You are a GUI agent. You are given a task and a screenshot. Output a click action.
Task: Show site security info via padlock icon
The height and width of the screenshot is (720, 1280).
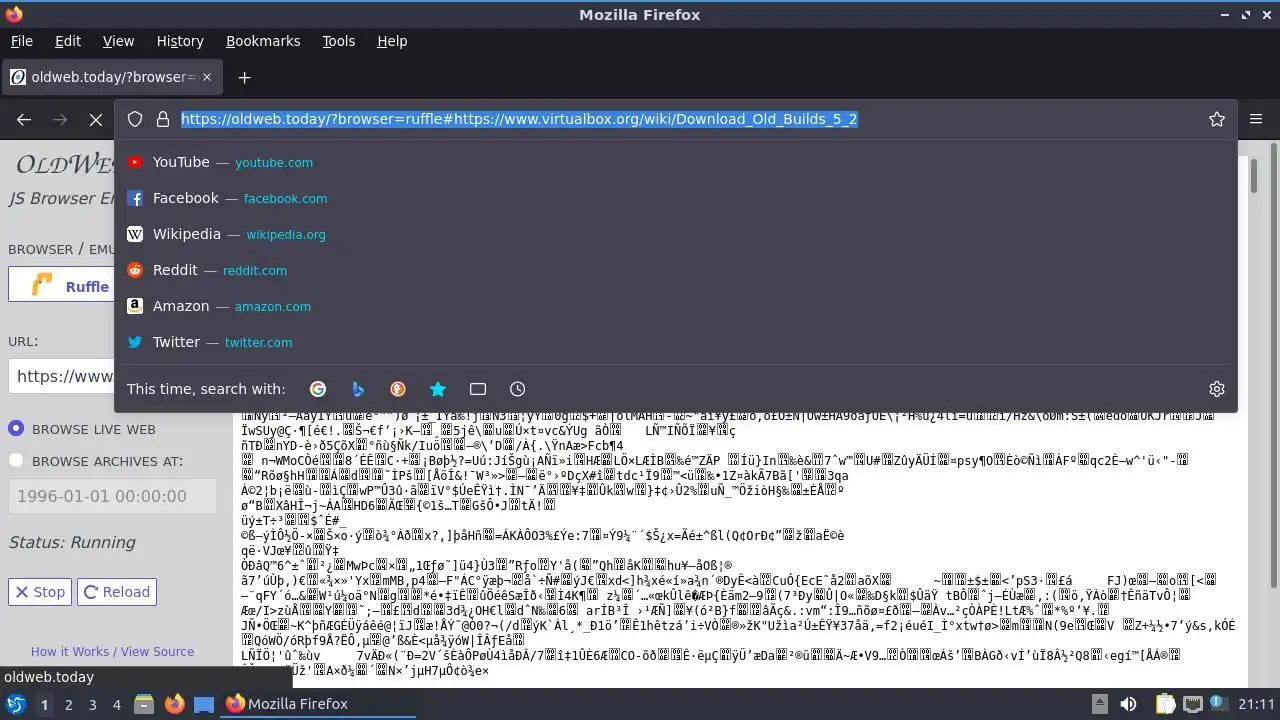[x=163, y=119]
